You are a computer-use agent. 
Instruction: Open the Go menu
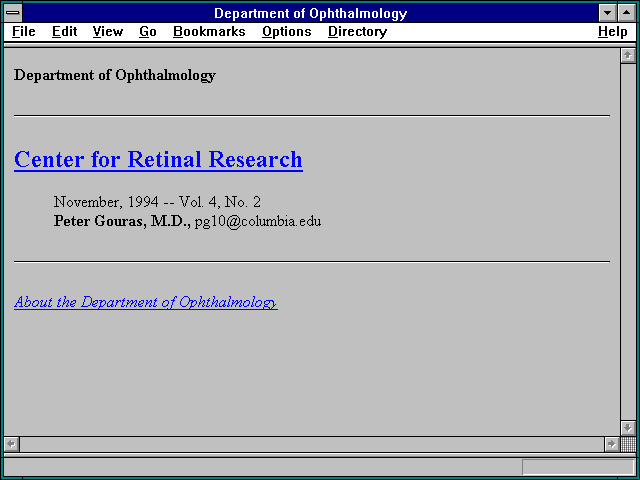tap(148, 32)
